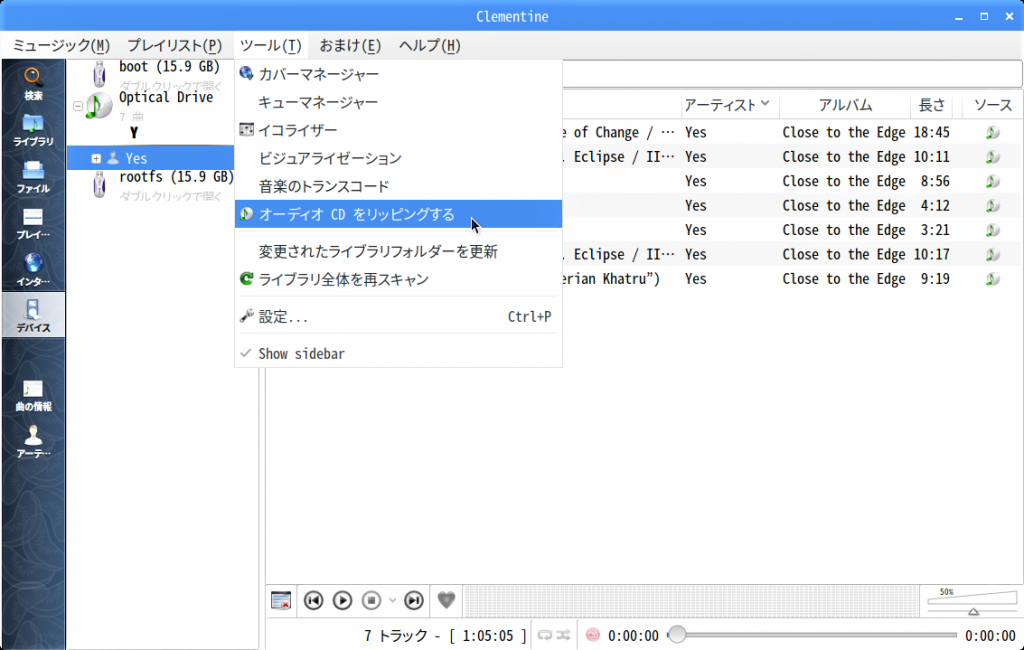Toggle the scrobbling icon in status bar
The height and width of the screenshot is (650, 1024).
(x=592, y=635)
